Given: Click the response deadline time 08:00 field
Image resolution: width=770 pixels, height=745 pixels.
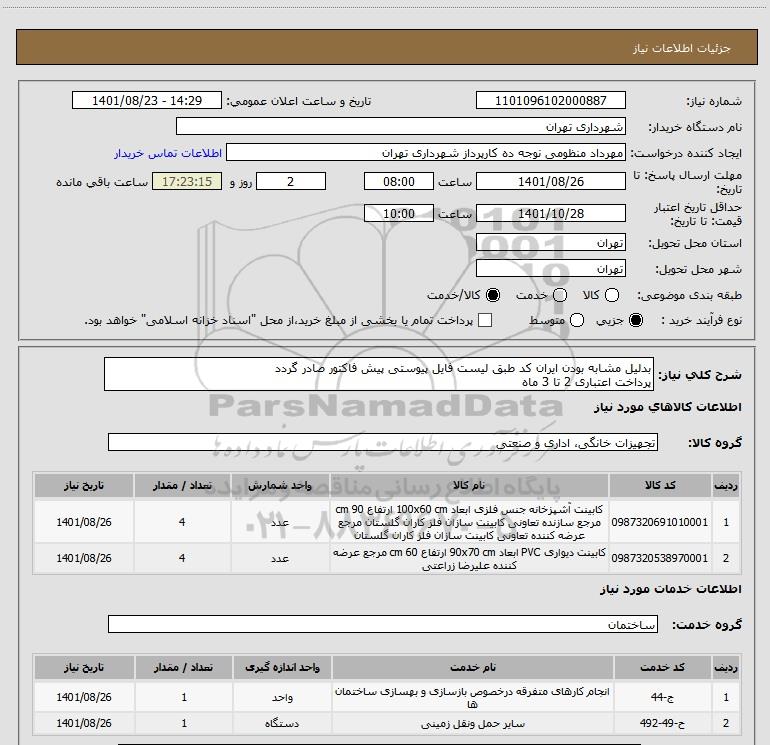Looking at the screenshot, I should 399,181.
